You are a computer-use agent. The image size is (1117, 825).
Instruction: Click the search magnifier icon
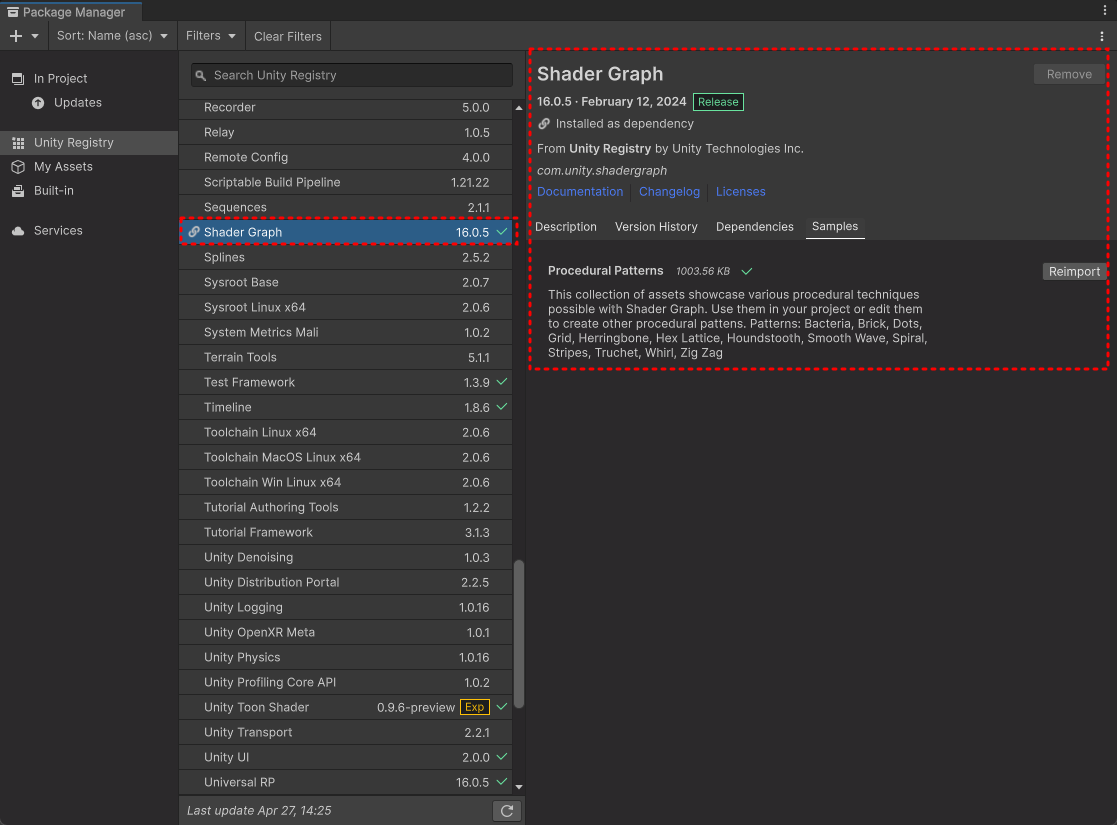pos(201,76)
